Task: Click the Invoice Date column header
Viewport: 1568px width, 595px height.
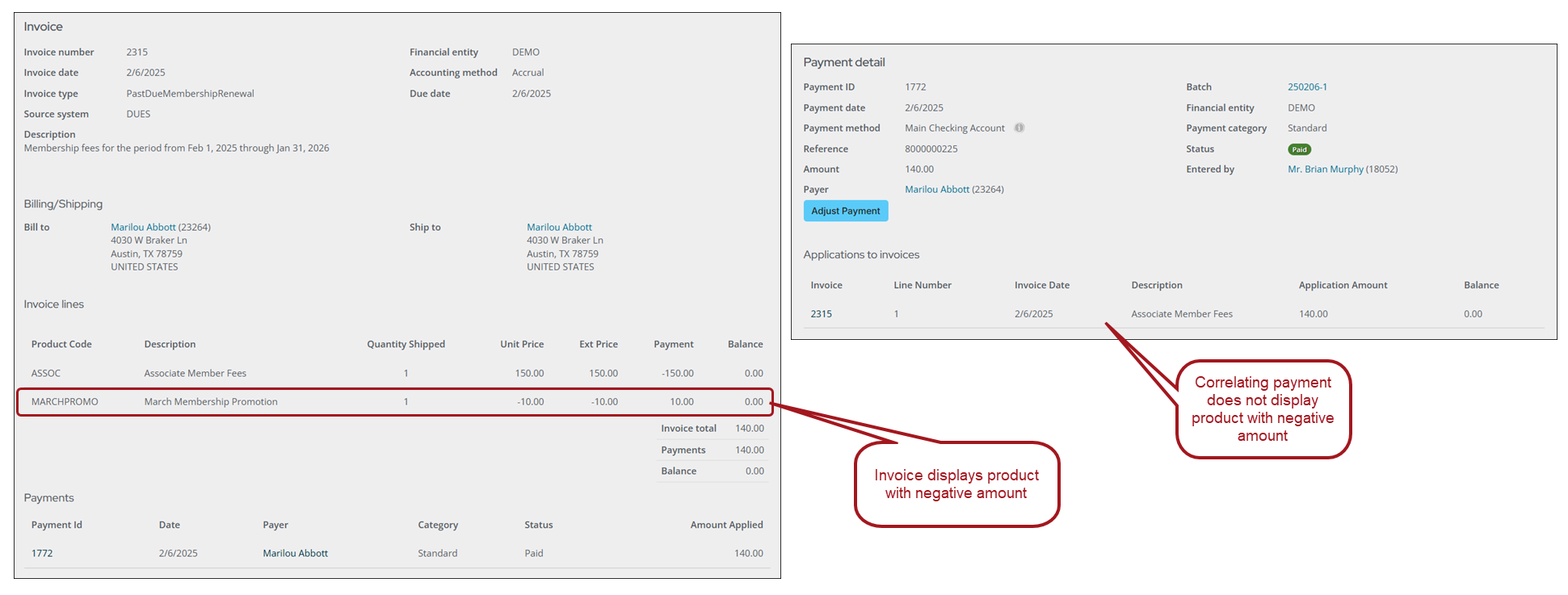Action: point(1042,285)
